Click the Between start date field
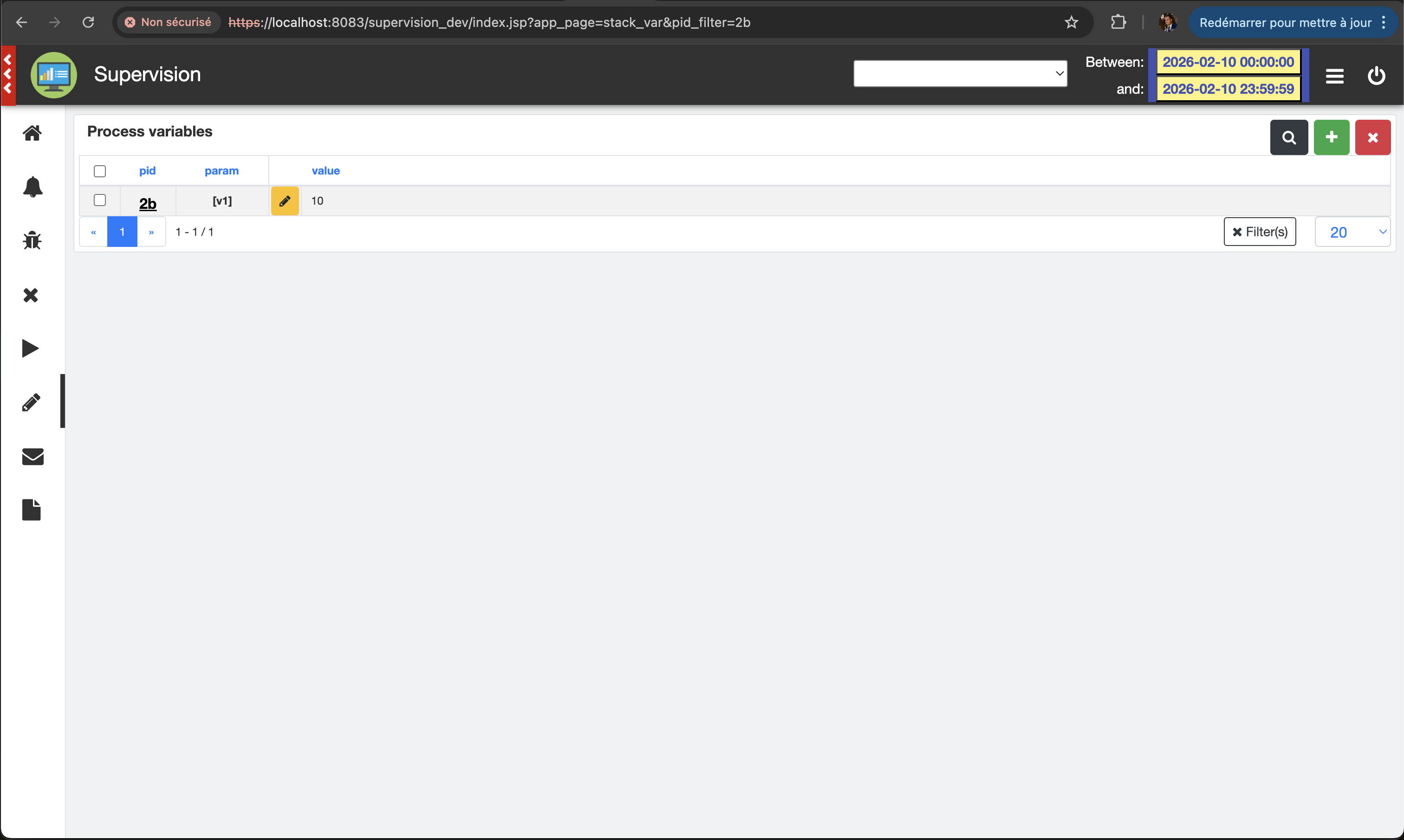The height and width of the screenshot is (840, 1404). coord(1228,62)
